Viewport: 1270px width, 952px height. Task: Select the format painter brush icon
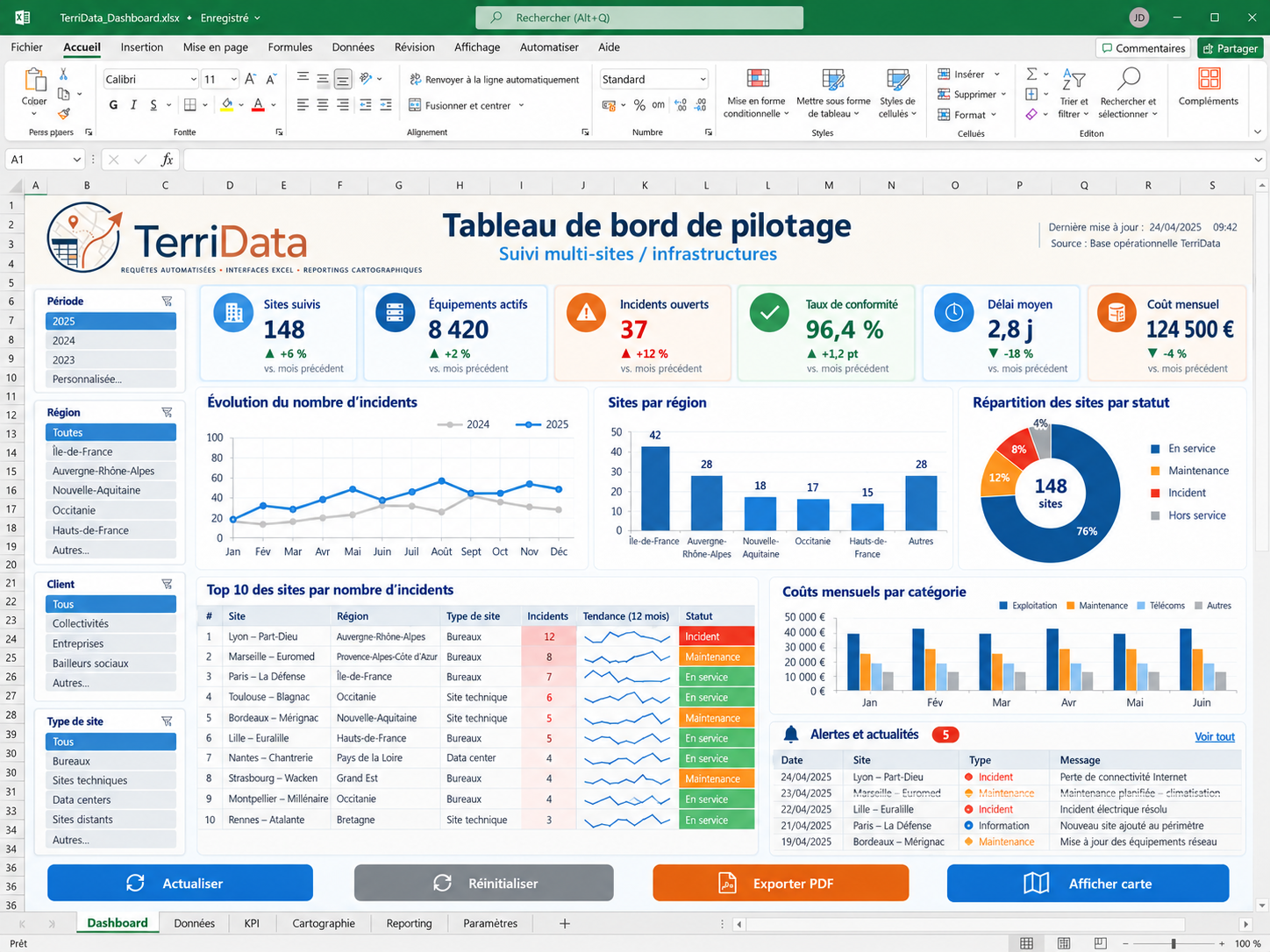click(63, 113)
